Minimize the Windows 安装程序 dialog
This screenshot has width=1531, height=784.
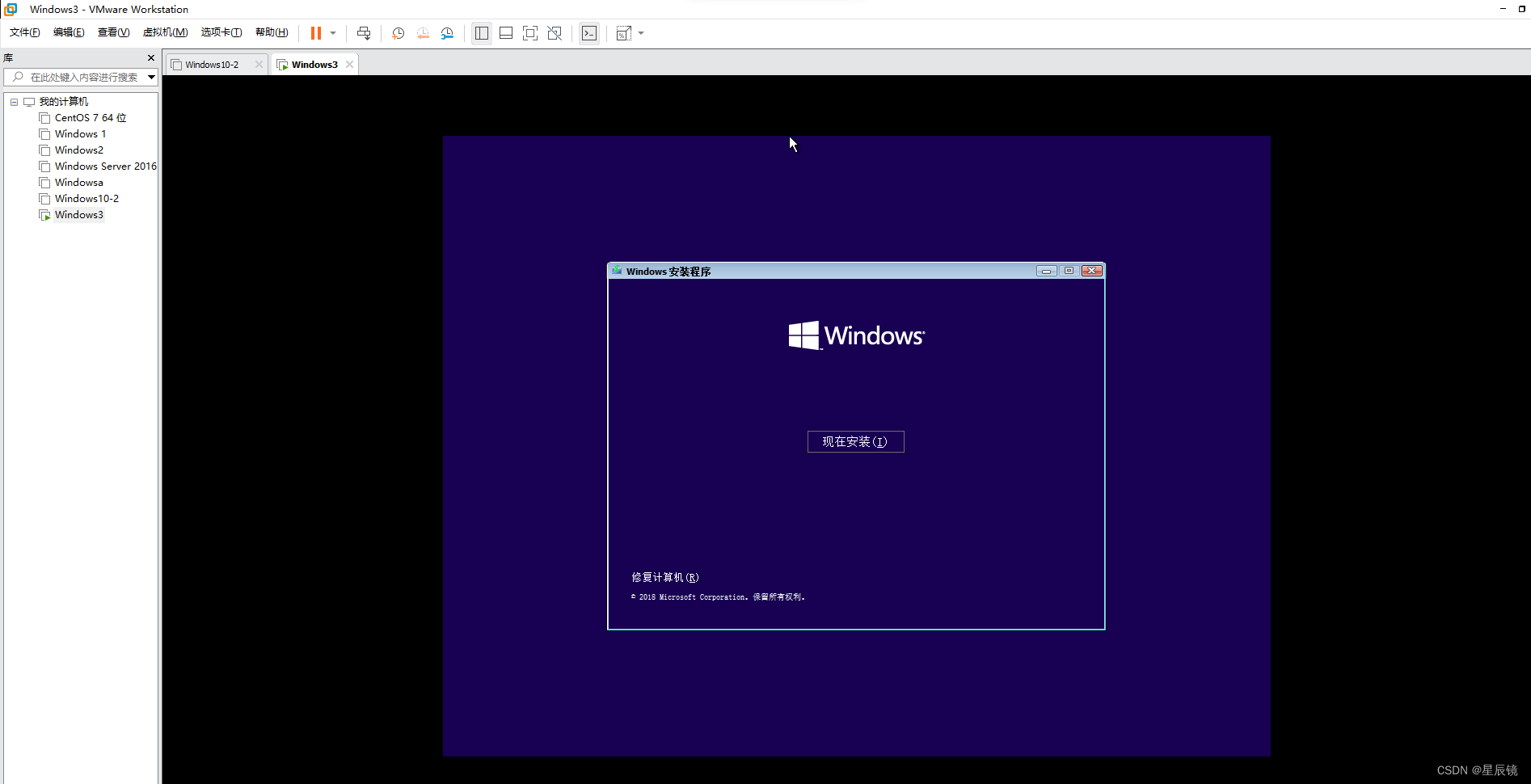tap(1046, 271)
